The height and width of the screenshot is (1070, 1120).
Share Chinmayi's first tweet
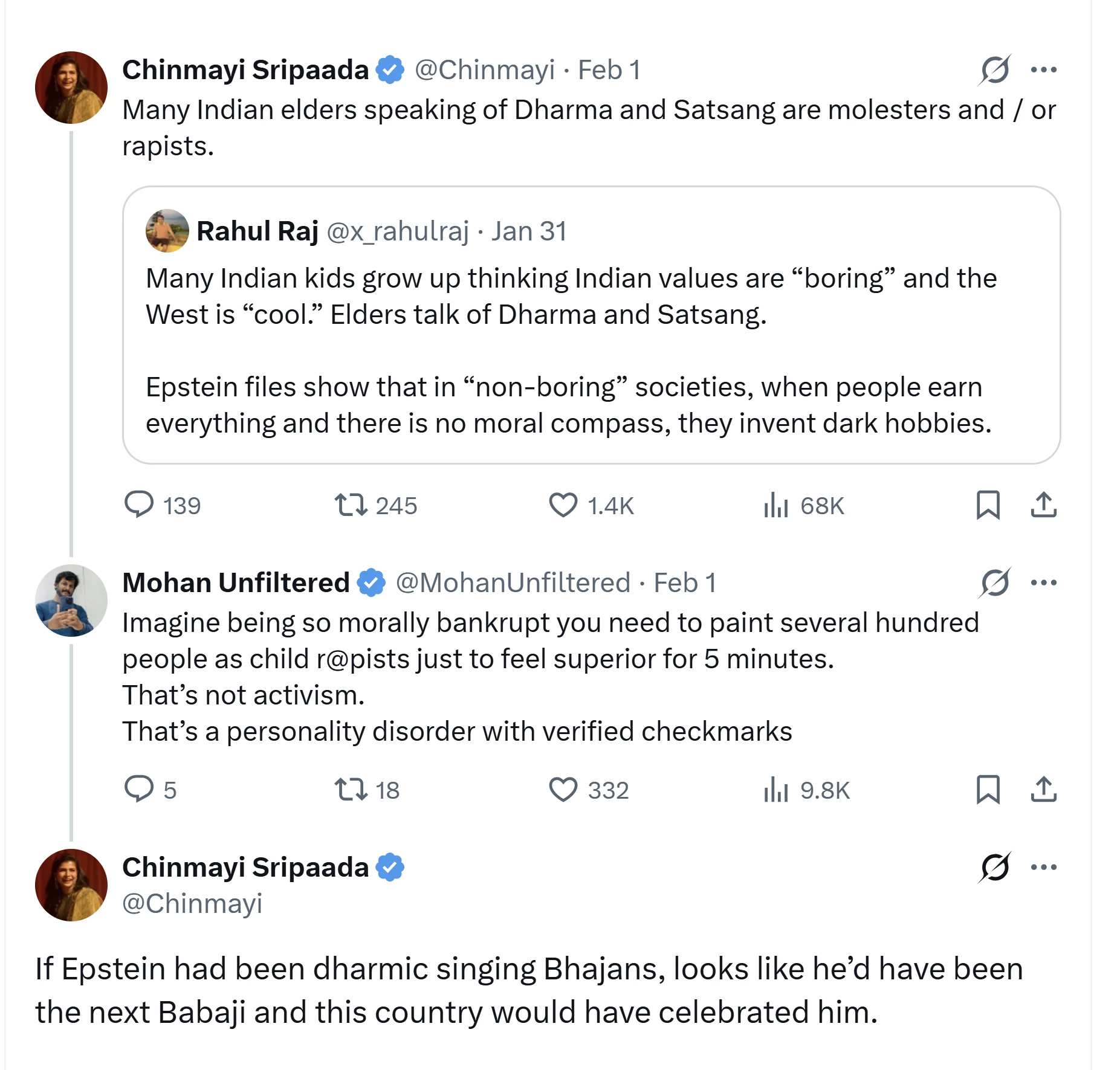click(1044, 505)
